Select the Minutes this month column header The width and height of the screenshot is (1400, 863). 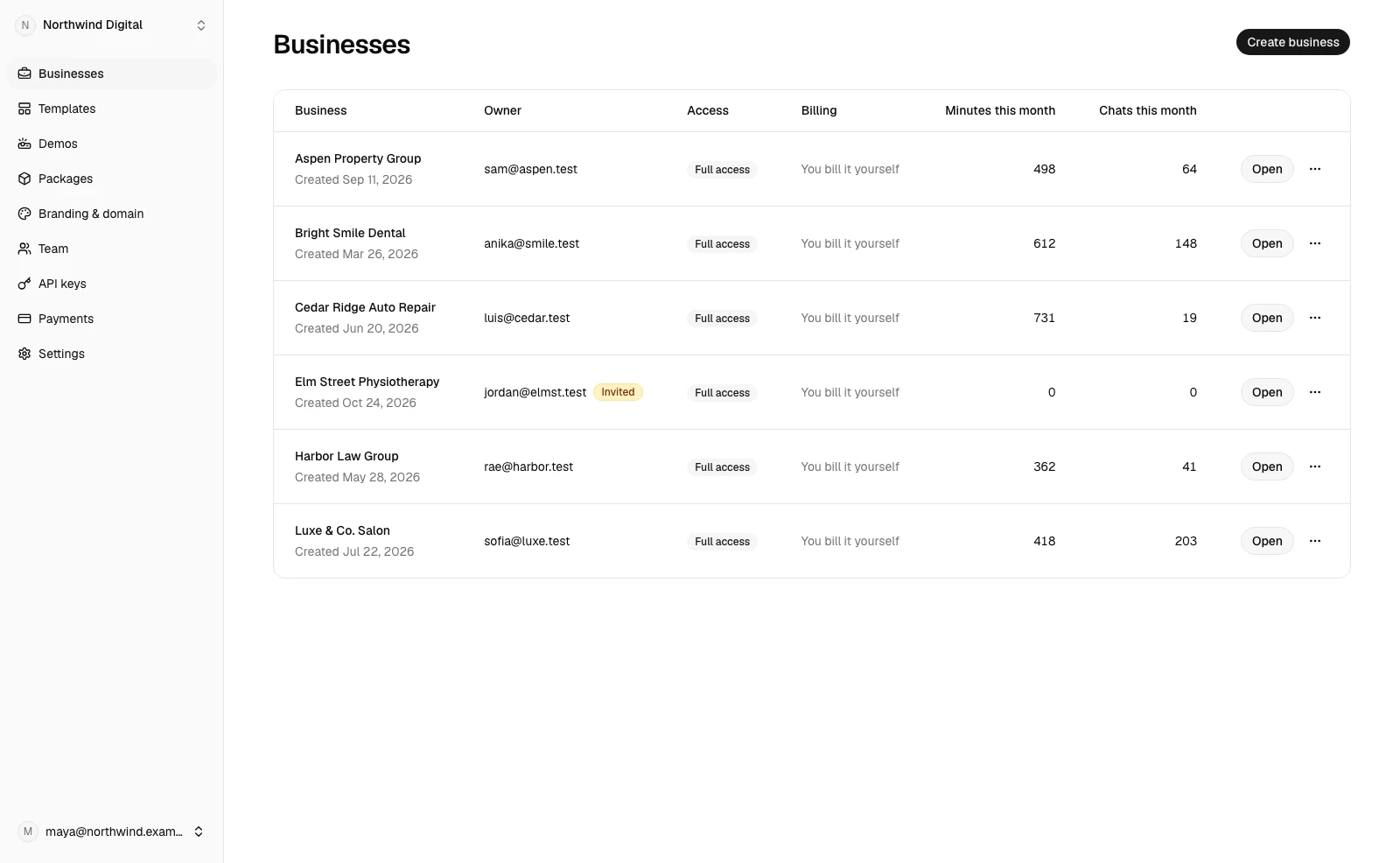point(1000,110)
